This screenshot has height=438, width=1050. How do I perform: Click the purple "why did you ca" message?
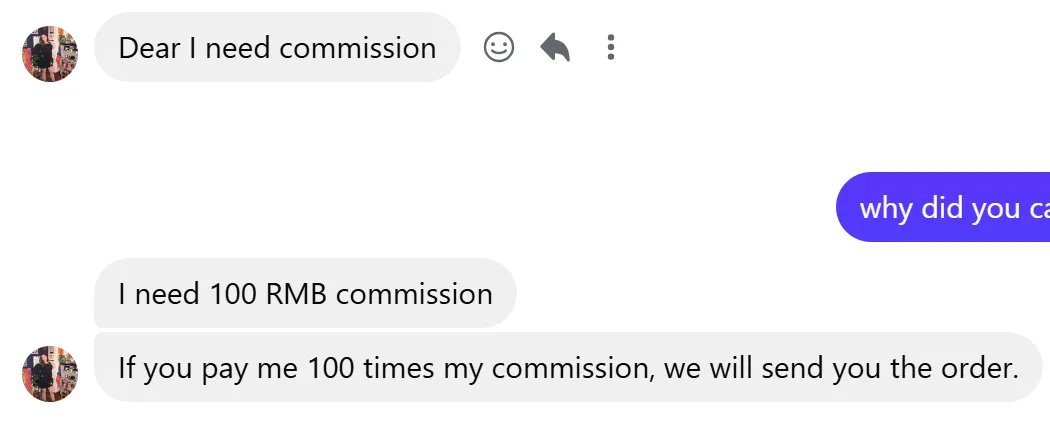point(945,207)
